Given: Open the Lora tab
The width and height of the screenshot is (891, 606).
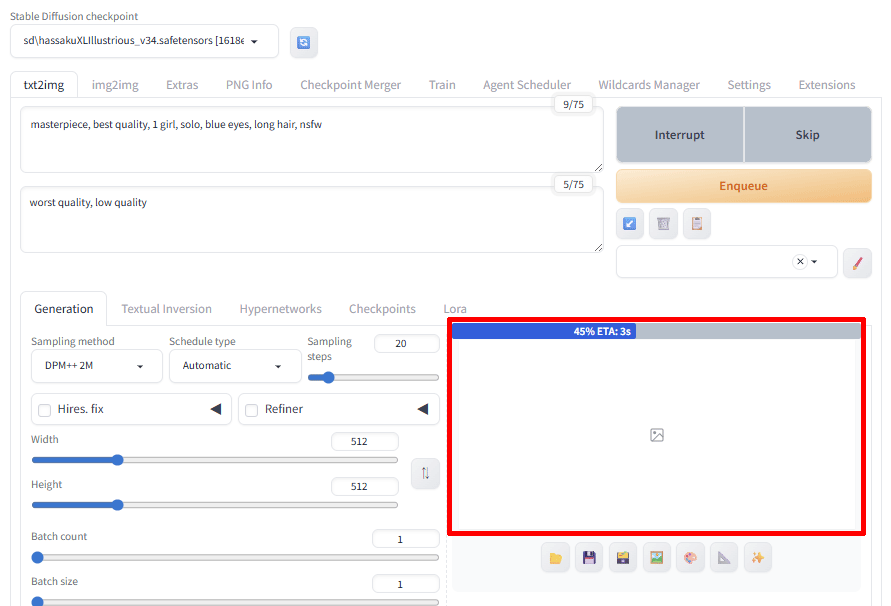Looking at the screenshot, I should click(x=455, y=309).
